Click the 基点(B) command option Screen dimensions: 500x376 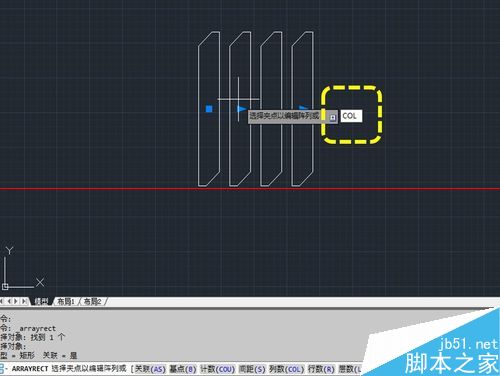tap(183, 369)
